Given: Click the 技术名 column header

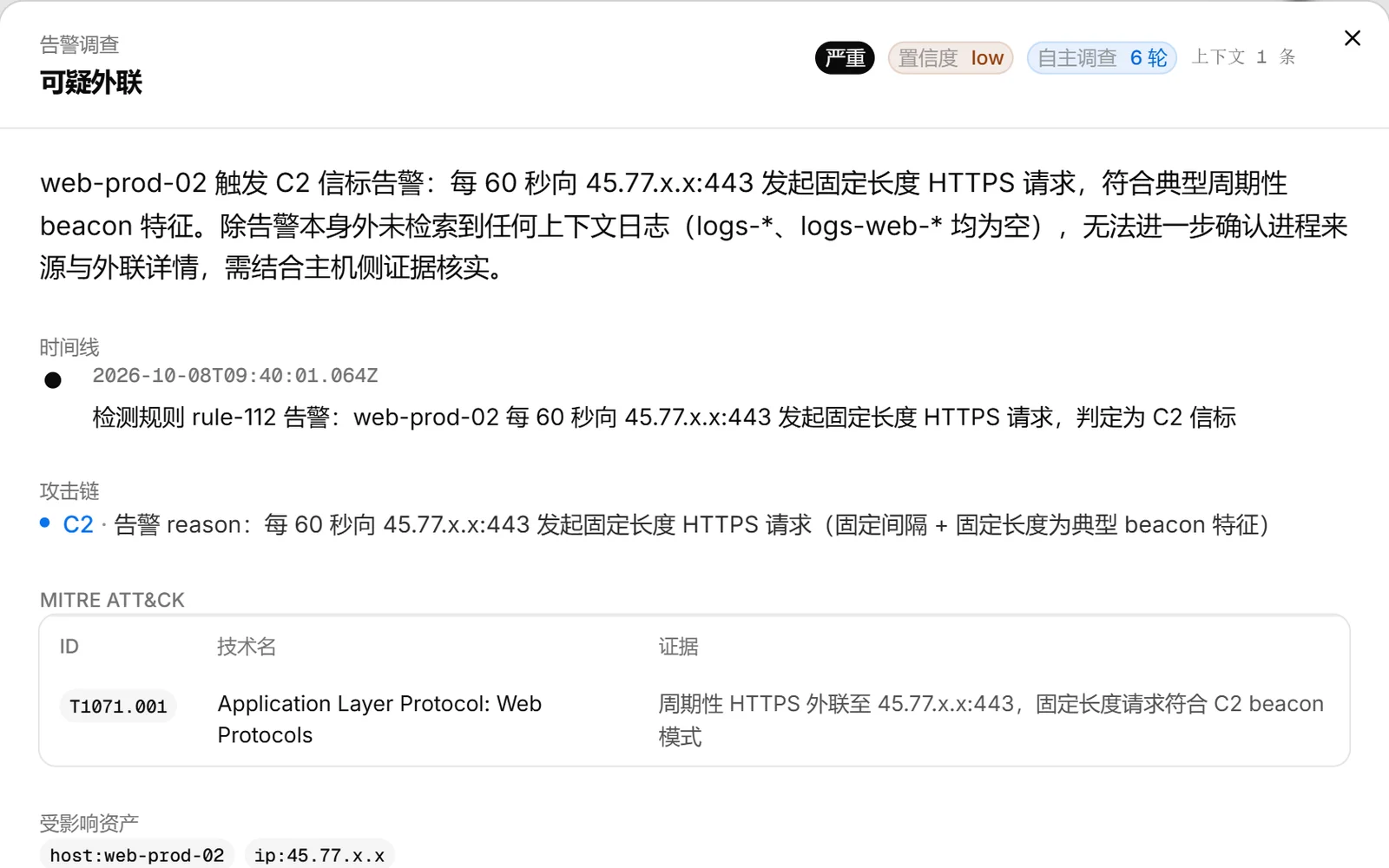Looking at the screenshot, I should point(247,647).
